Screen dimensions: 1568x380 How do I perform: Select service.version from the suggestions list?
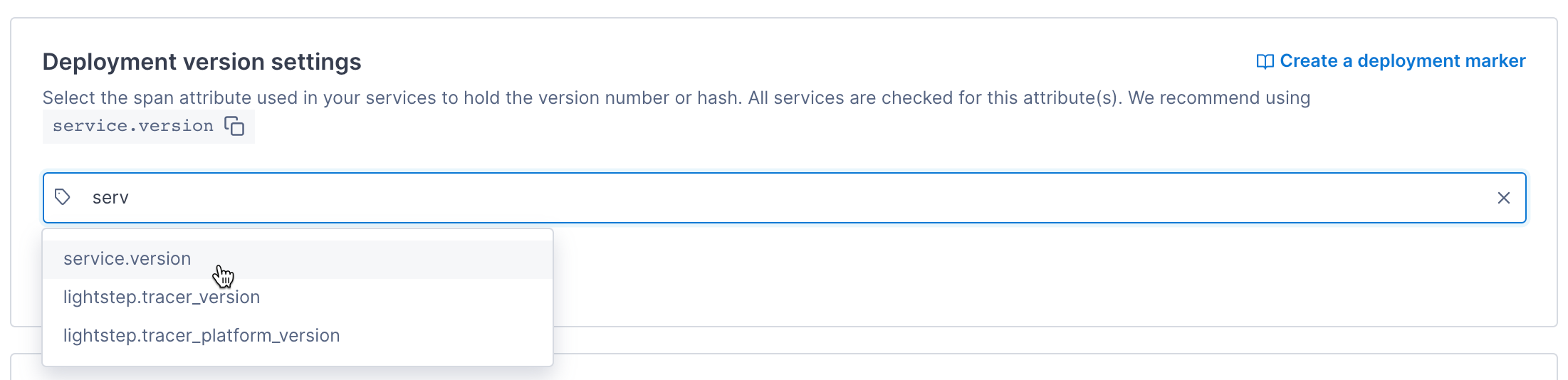click(x=127, y=259)
